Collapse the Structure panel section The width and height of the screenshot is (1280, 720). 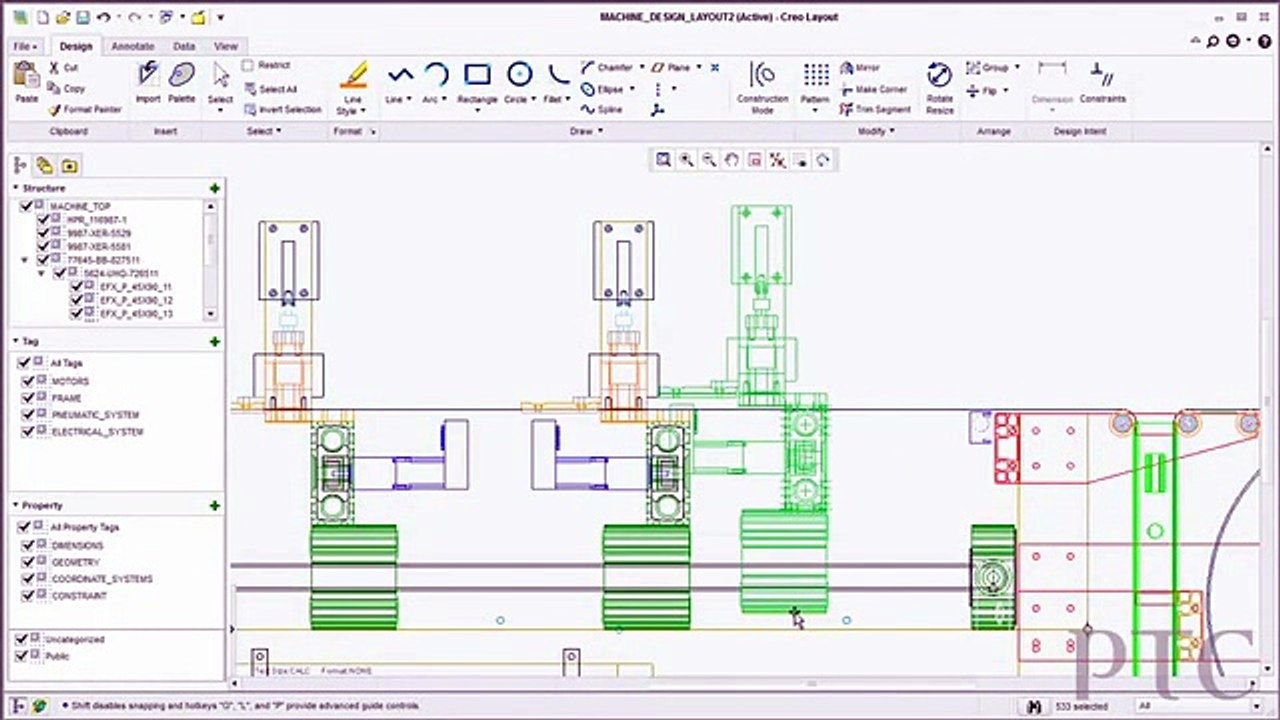coord(16,187)
